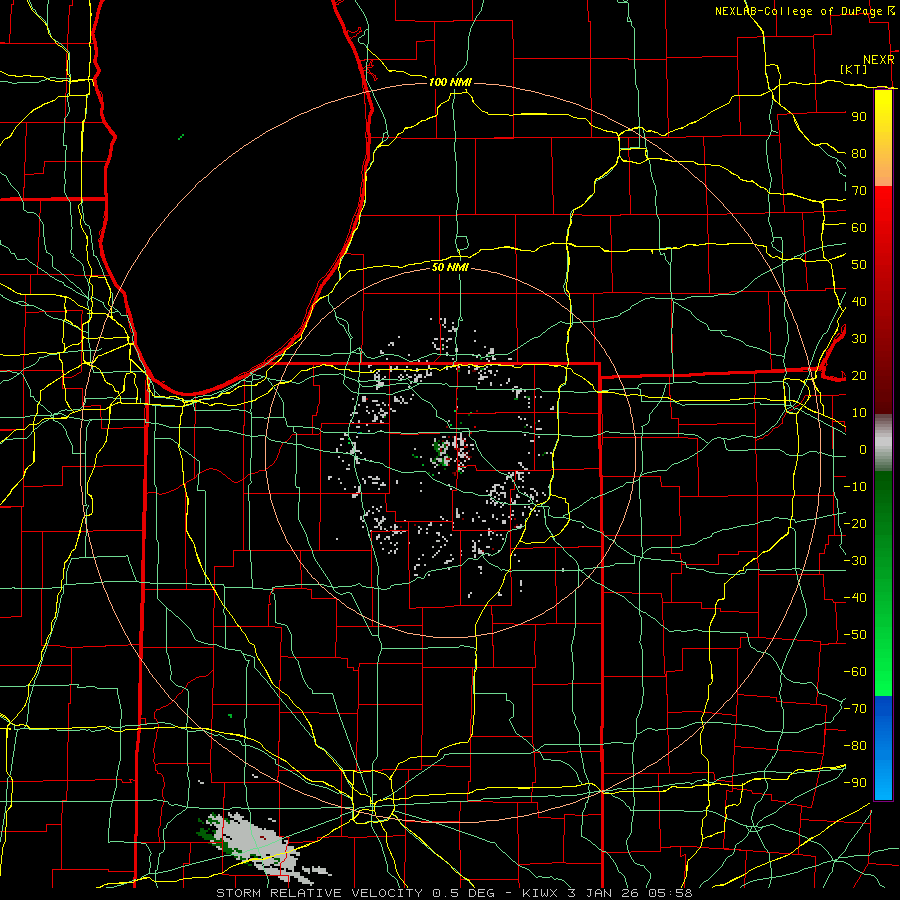Click the 70 value on the scale
The height and width of the screenshot is (900, 900).
click(x=859, y=191)
